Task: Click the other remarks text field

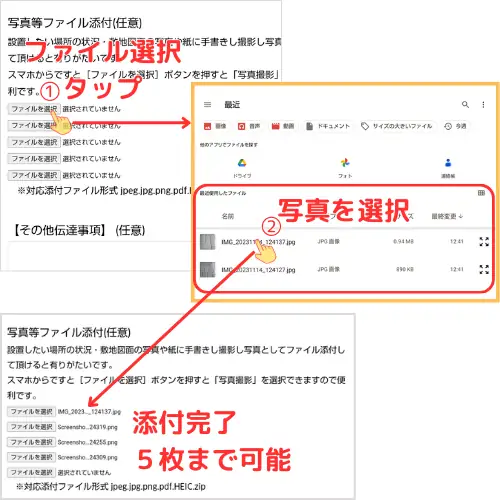Action: [100, 255]
